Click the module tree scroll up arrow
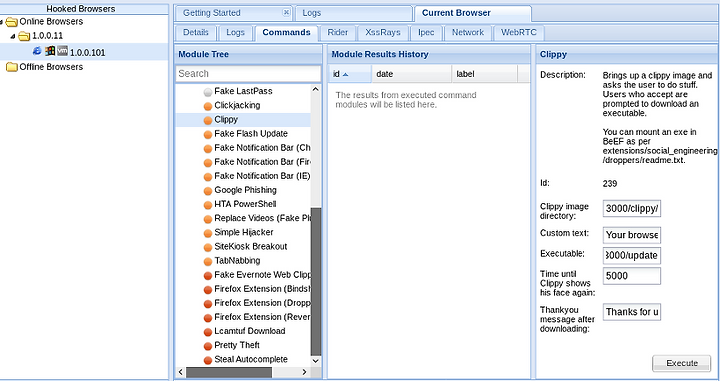 click(x=315, y=90)
